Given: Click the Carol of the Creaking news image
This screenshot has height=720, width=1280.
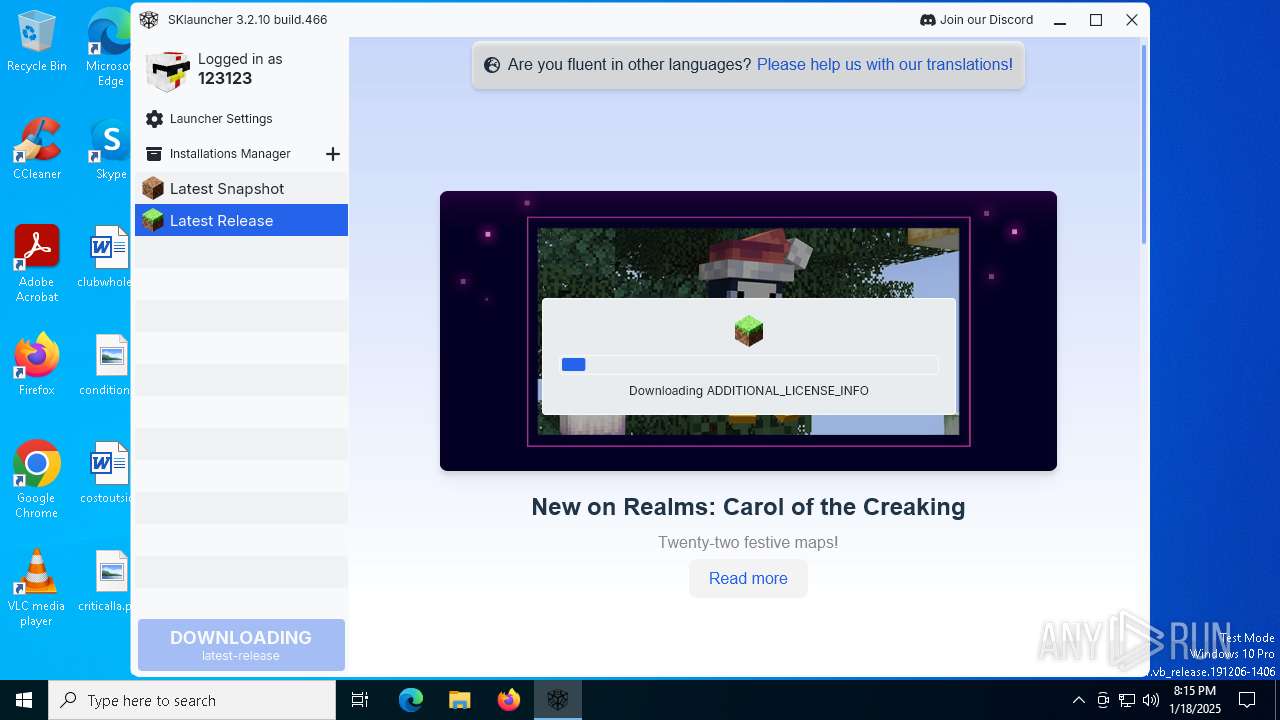Looking at the screenshot, I should (748, 331).
